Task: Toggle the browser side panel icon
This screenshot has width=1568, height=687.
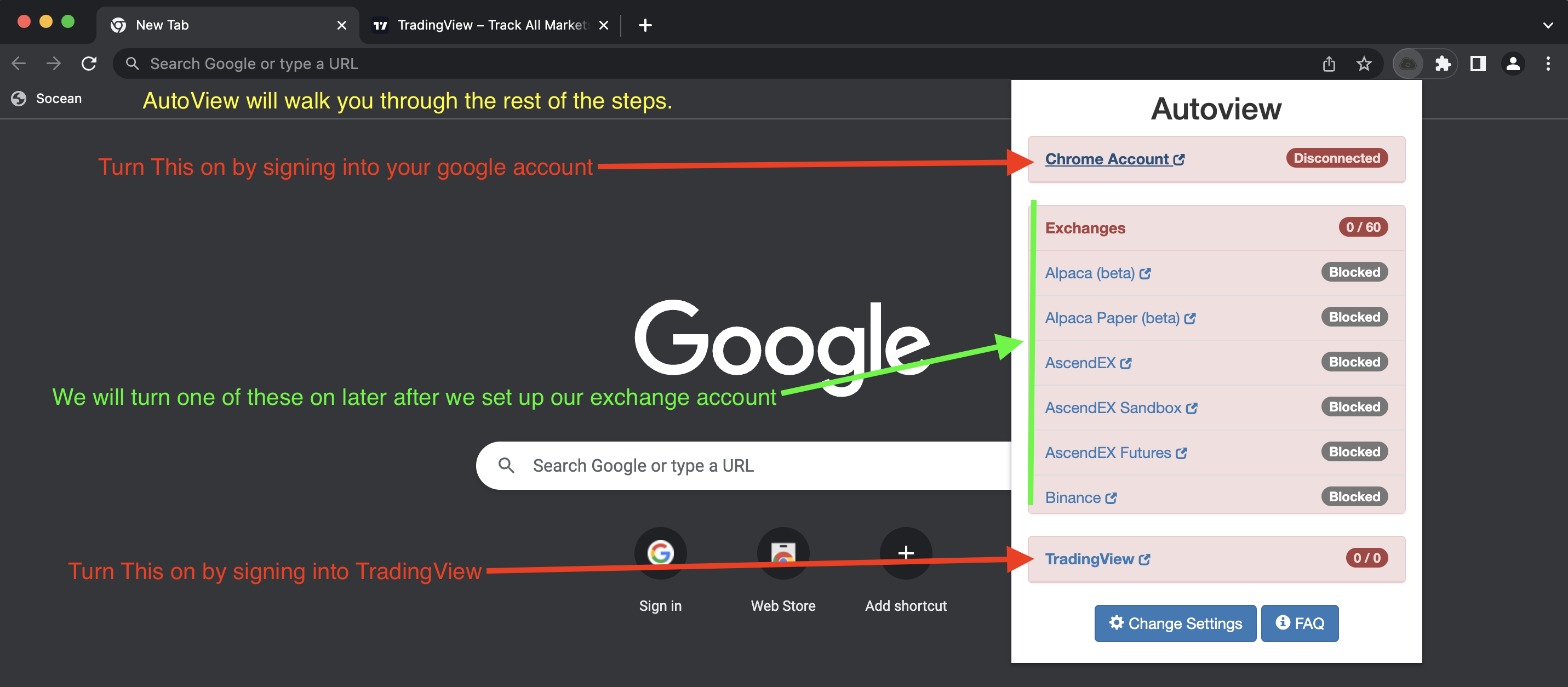Action: (1478, 64)
